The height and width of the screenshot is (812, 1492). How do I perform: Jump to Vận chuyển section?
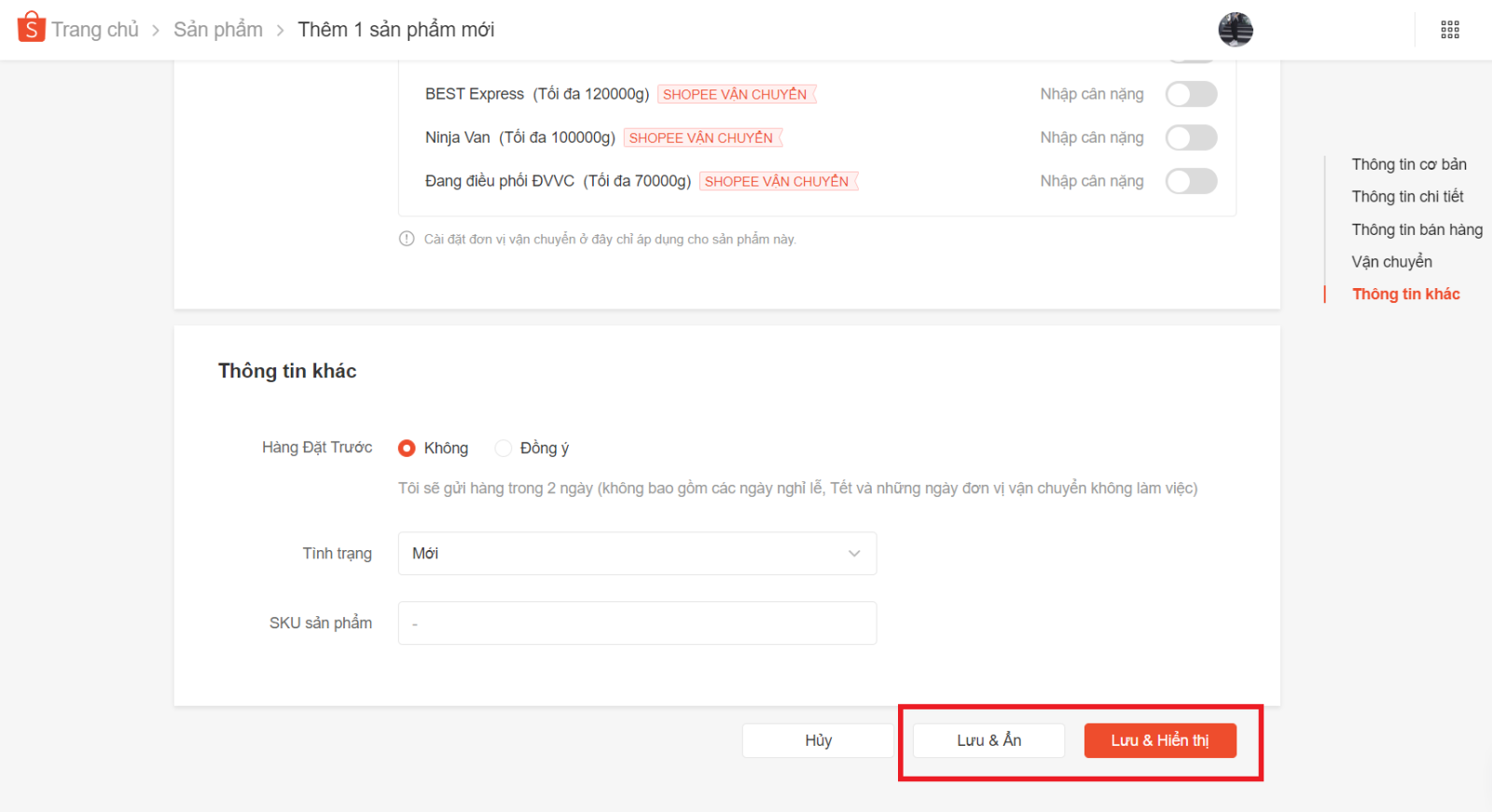click(x=1391, y=262)
